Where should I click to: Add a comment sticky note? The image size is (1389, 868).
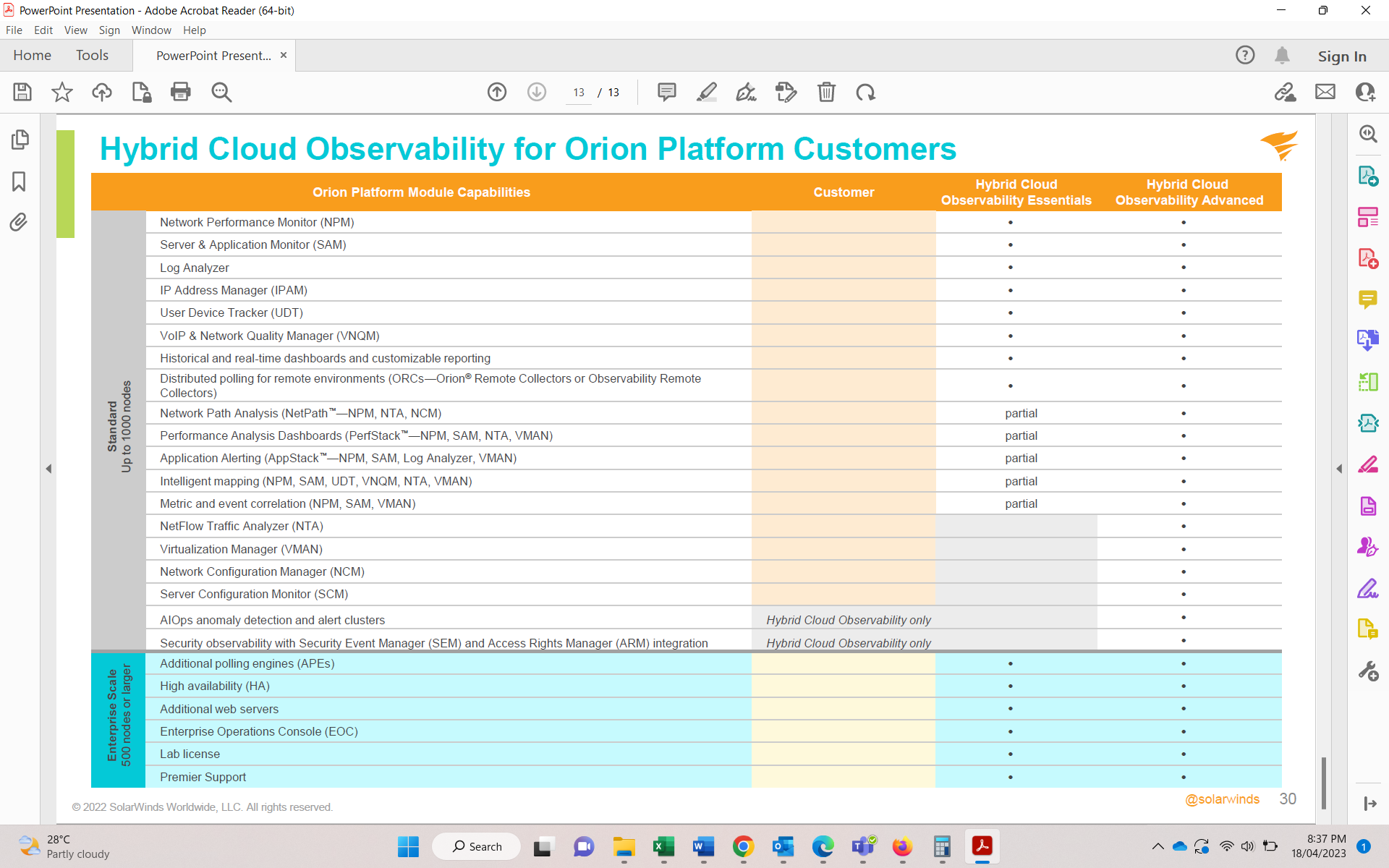(666, 92)
